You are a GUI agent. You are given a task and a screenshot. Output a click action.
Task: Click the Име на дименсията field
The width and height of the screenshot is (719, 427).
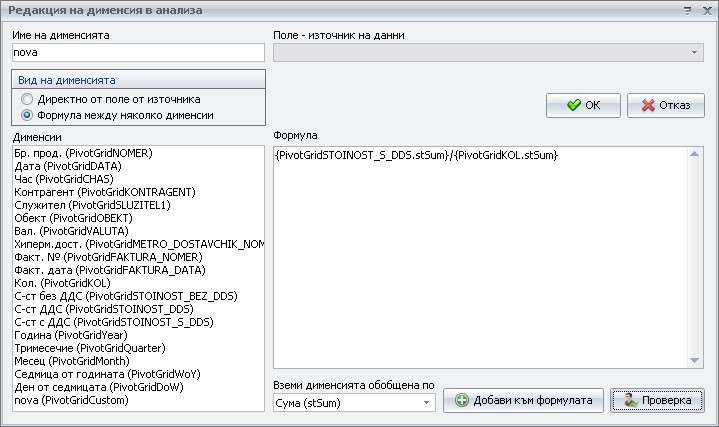138,52
